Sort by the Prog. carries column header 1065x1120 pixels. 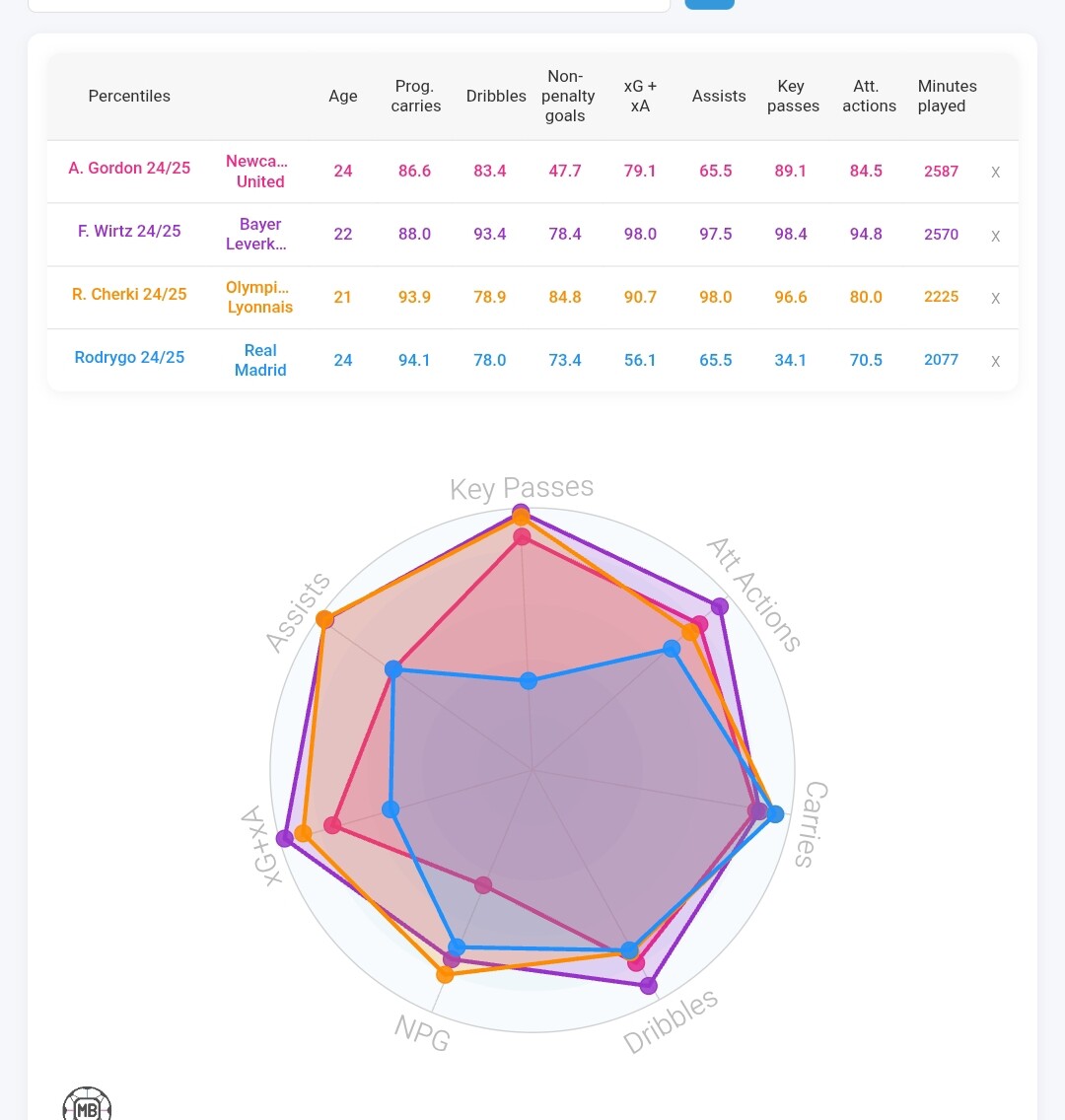coord(415,96)
